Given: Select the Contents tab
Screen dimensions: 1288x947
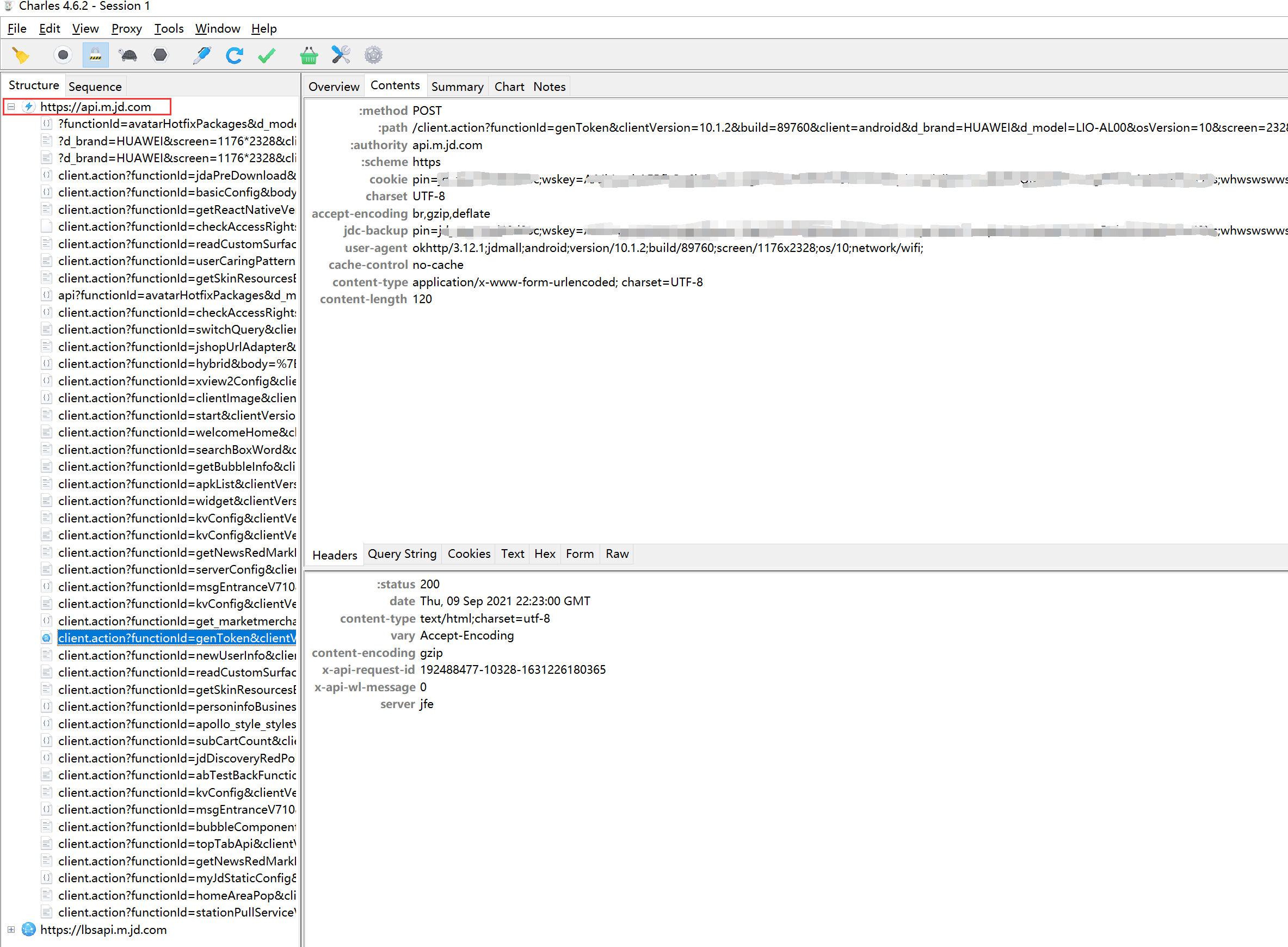Looking at the screenshot, I should (395, 85).
